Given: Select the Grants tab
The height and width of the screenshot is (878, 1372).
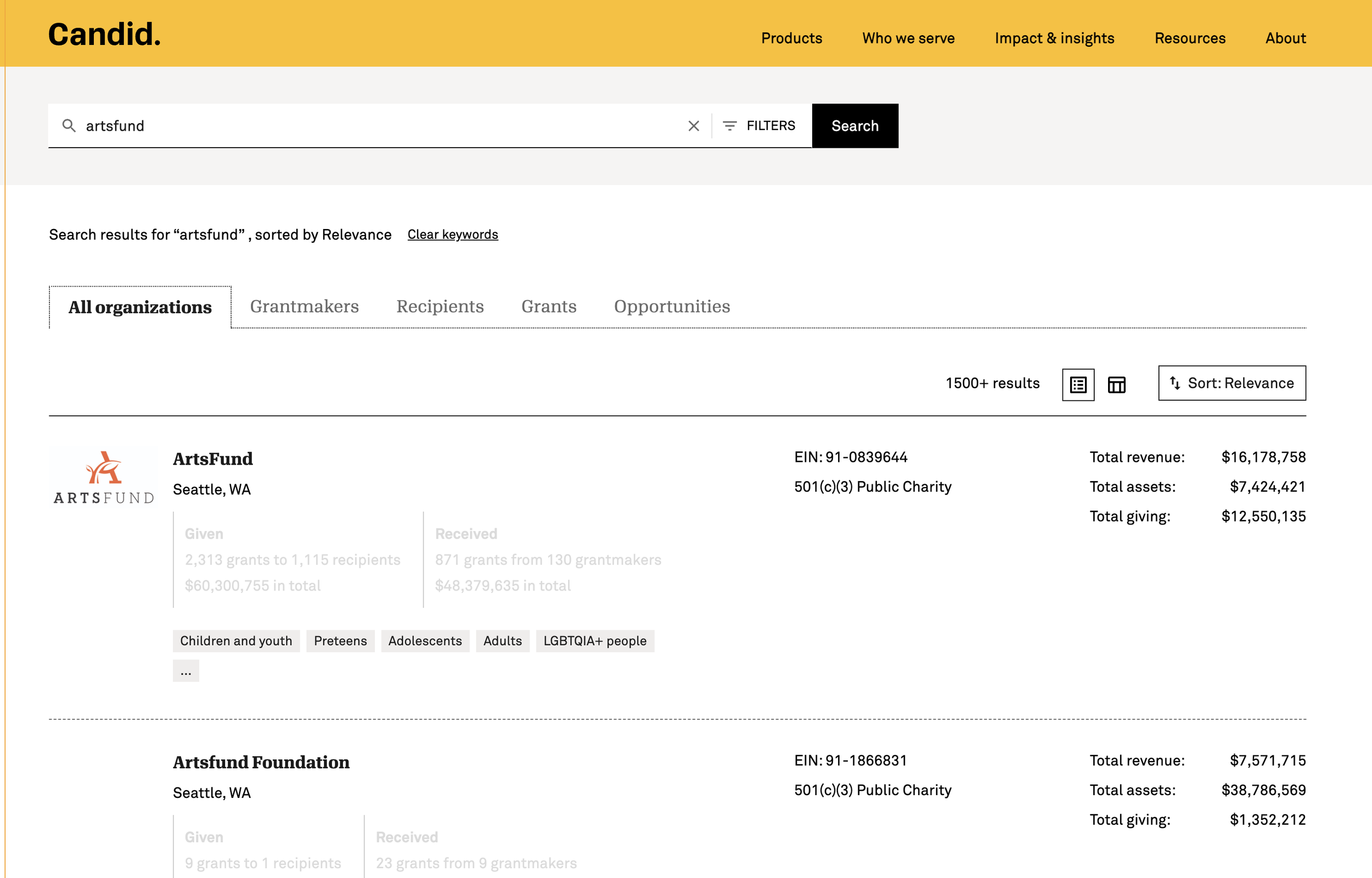Looking at the screenshot, I should (549, 307).
